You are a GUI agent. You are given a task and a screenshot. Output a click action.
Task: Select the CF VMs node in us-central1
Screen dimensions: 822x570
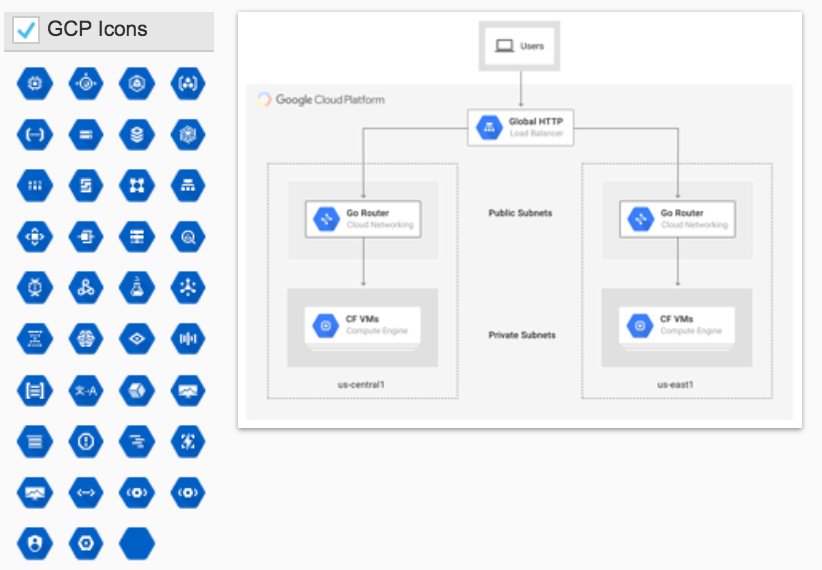pyautogui.click(x=363, y=326)
